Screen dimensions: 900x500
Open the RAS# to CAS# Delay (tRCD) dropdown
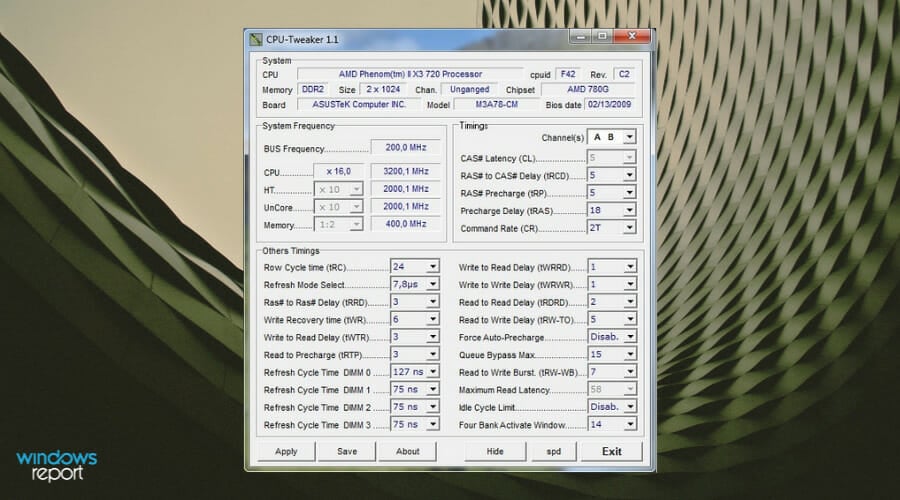611,175
